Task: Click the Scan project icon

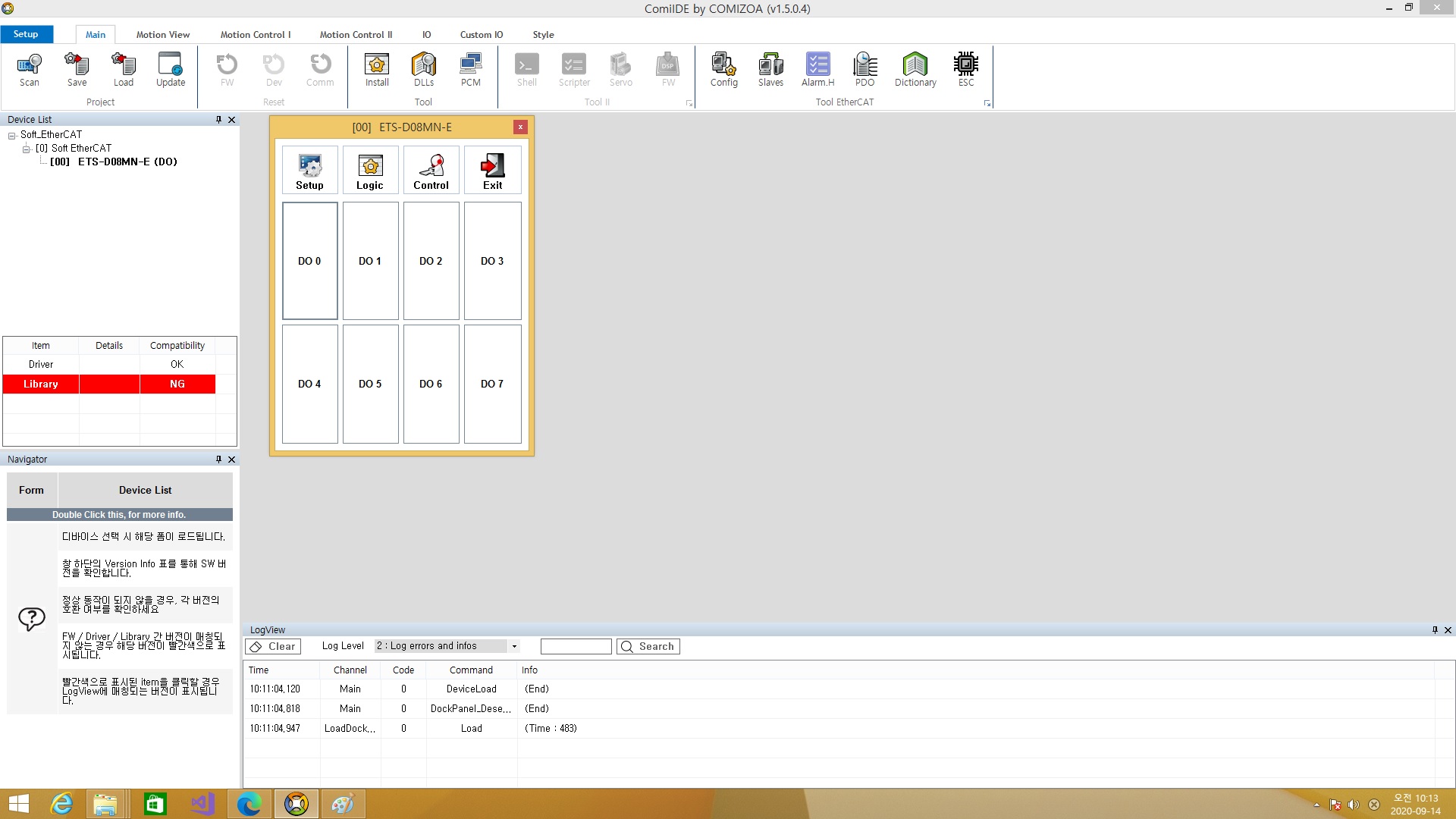Action: [x=30, y=70]
